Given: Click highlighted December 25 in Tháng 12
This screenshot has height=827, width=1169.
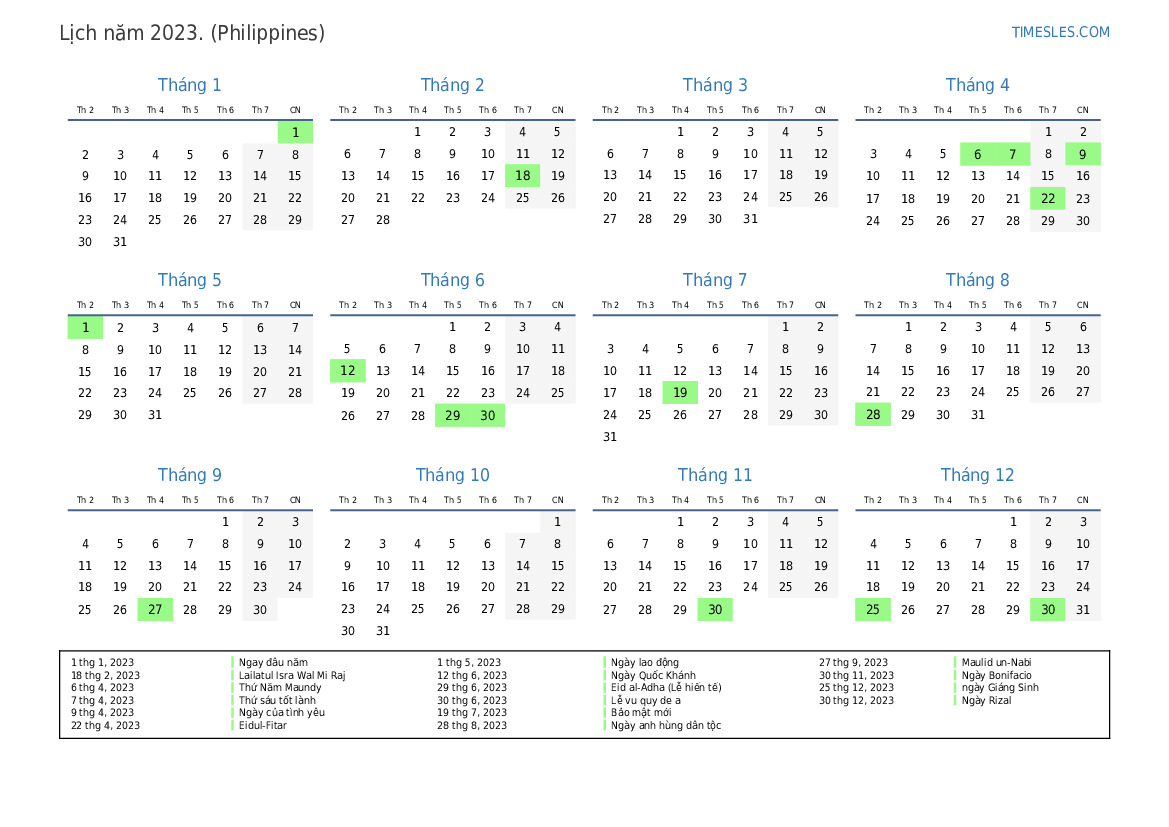Looking at the screenshot, I should 872,609.
